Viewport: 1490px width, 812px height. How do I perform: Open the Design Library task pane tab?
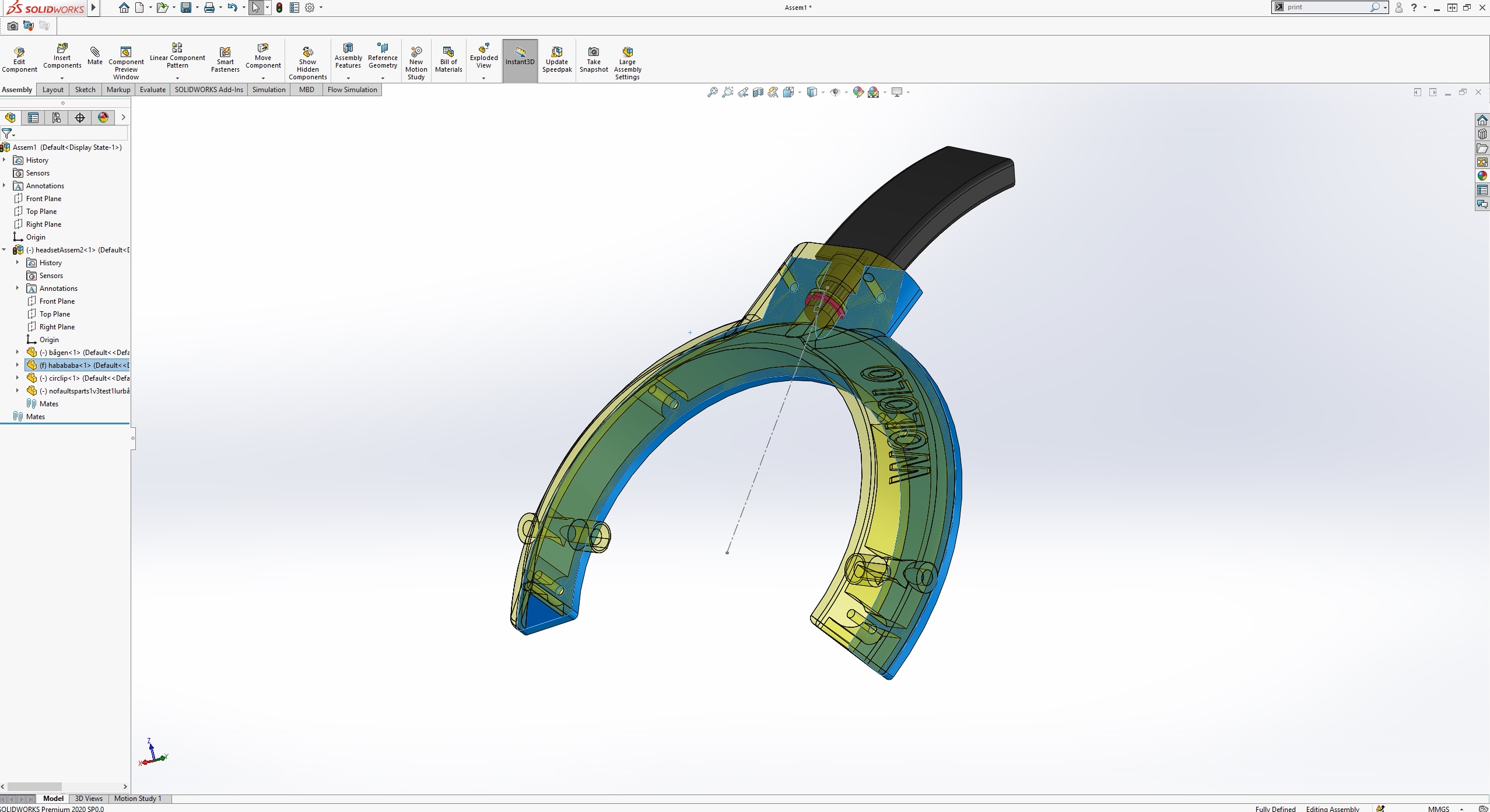[x=1482, y=134]
